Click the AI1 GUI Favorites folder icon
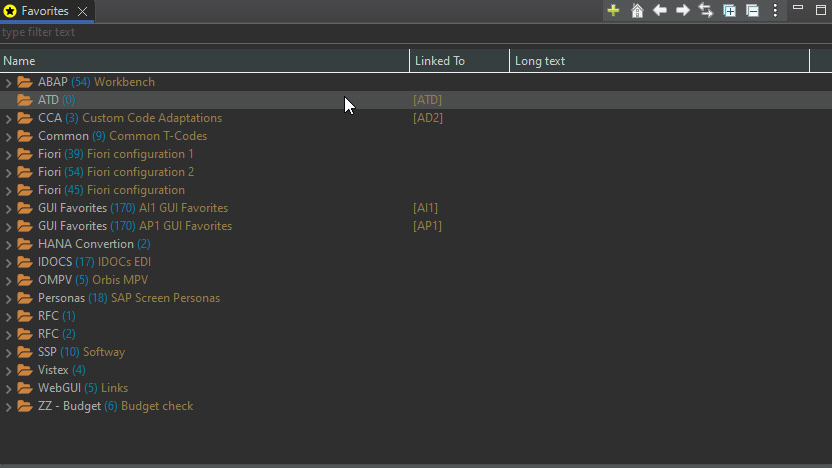Image resolution: width=832 pixels, height=468 pixels. click(x=24, y=208)
